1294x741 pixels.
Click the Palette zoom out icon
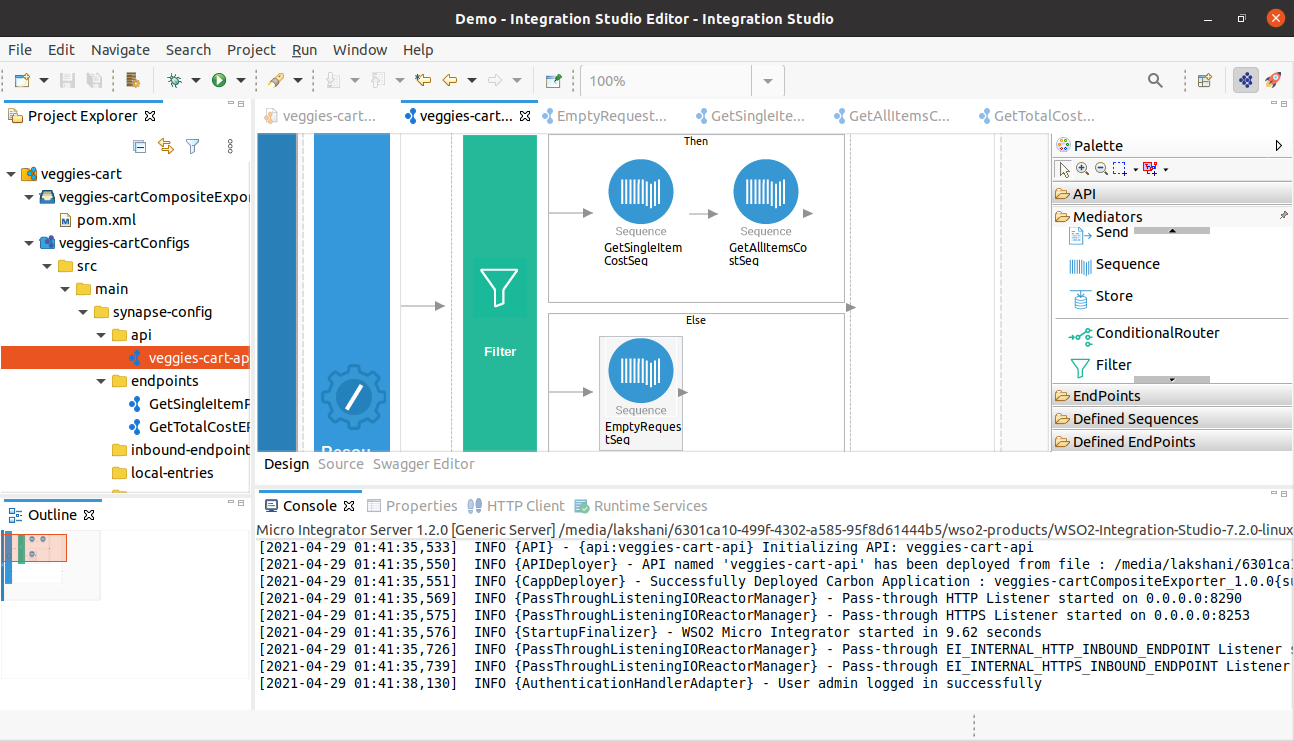tap(1101, 169)
